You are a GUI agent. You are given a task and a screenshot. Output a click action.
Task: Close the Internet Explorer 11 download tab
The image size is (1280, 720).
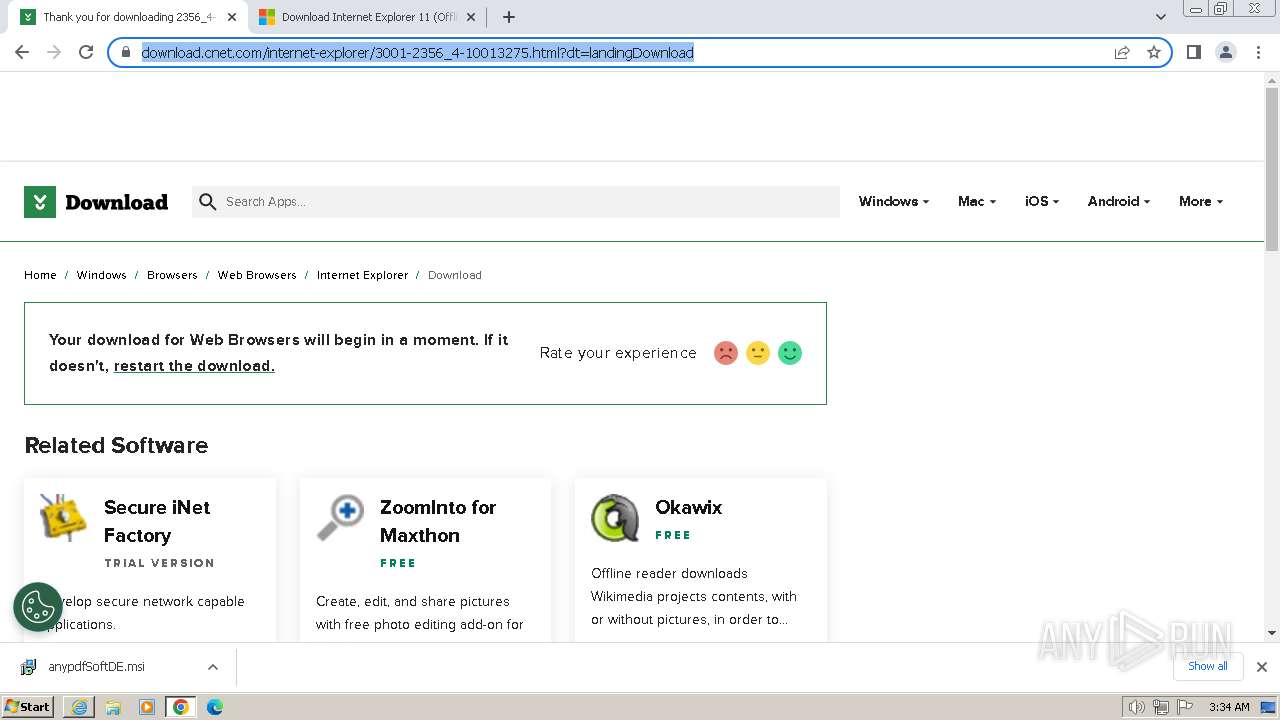pos(471,17)
